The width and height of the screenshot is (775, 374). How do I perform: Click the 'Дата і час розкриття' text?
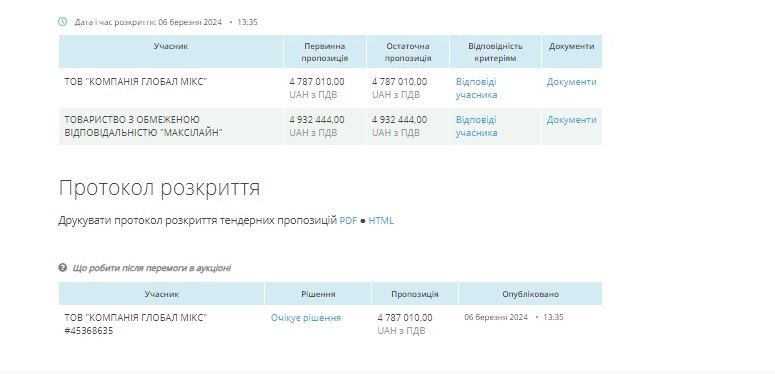[115, 22]
